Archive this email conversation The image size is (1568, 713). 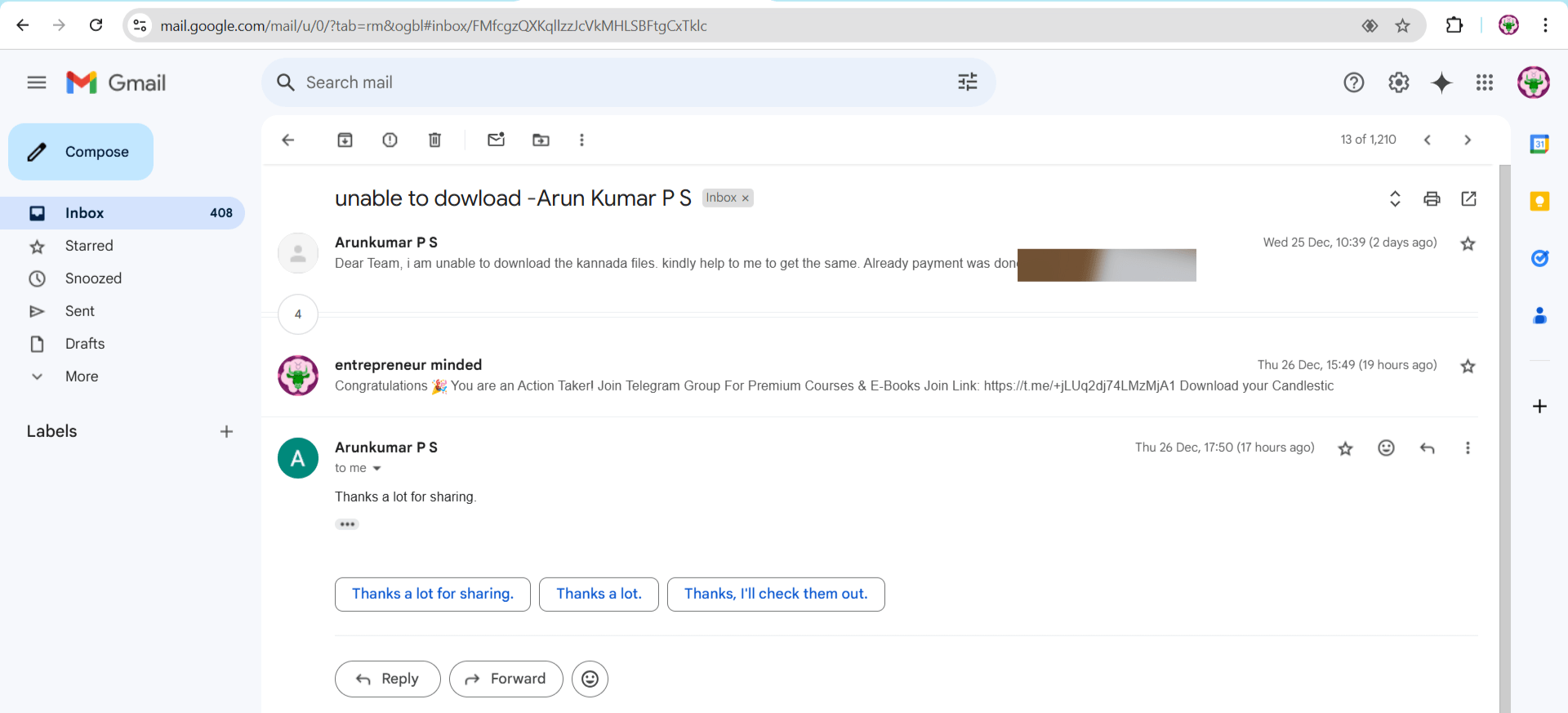[345, 140]
